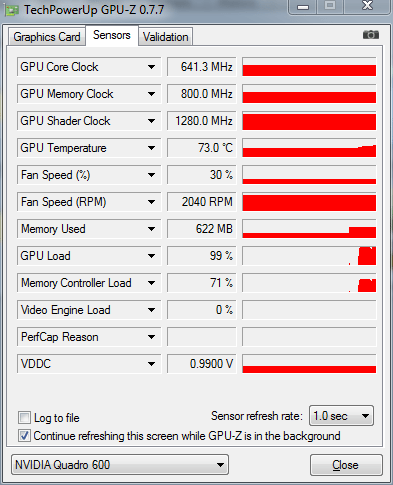Image resolution: width=393 pixels, height=485 pixels.
Task: Open the VDDC sensor dropdown arrow
Action: [x=151, y=364]
